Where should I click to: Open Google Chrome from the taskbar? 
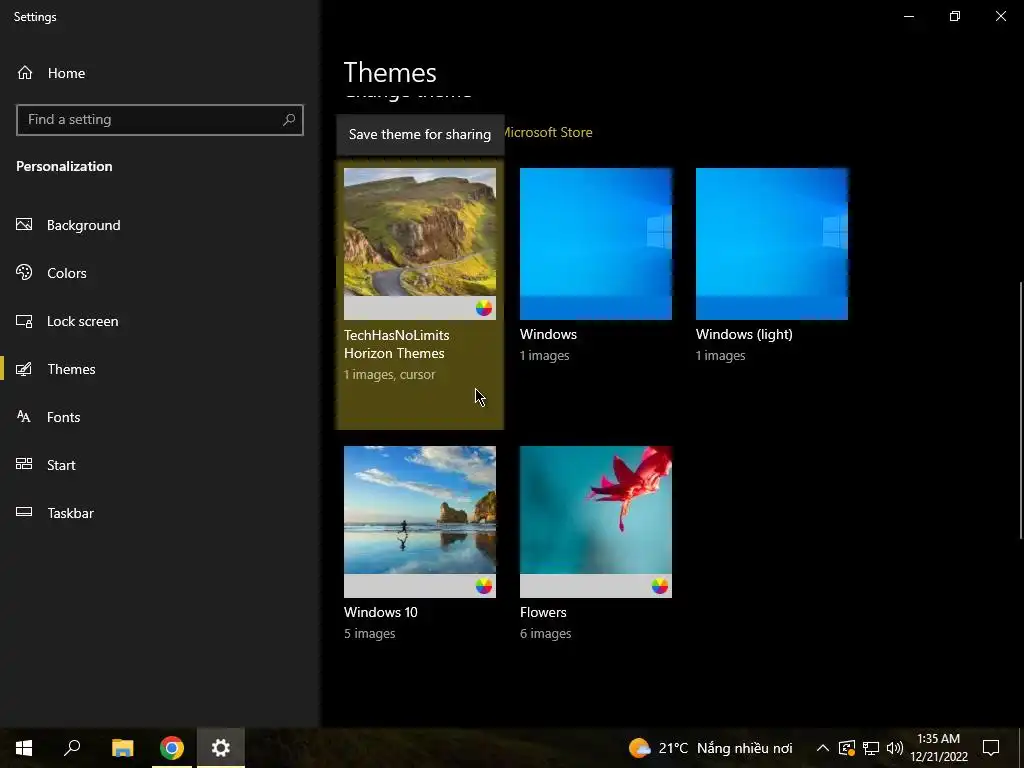click(172, 748)
